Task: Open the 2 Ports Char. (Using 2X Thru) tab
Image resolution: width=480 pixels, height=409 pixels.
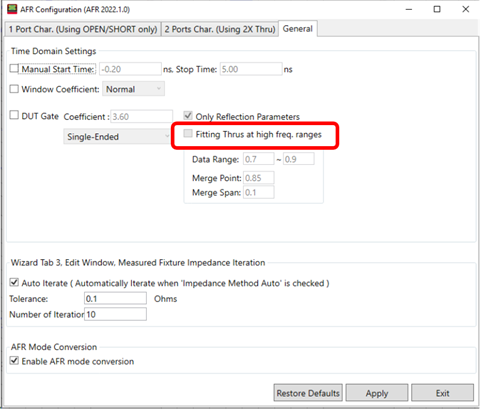Action: coord(220,29)
